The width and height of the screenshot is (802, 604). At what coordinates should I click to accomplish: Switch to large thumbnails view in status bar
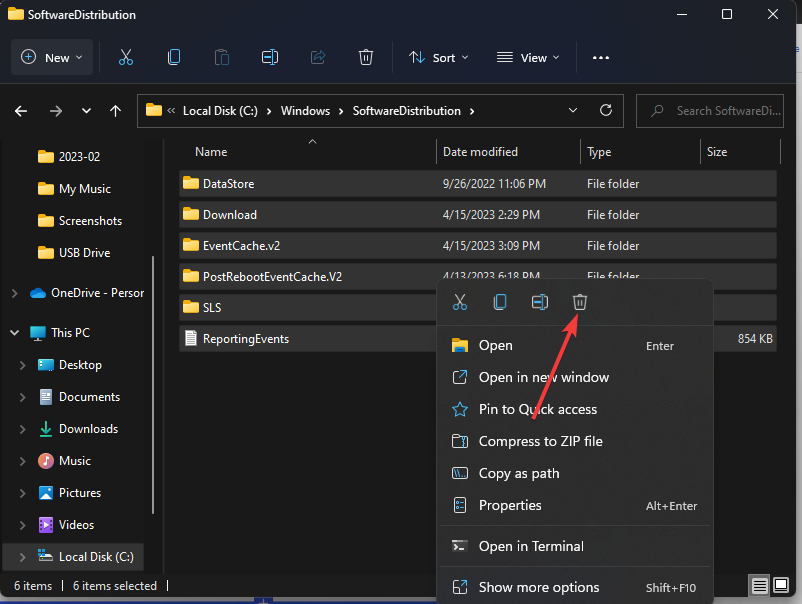(781, 585)
